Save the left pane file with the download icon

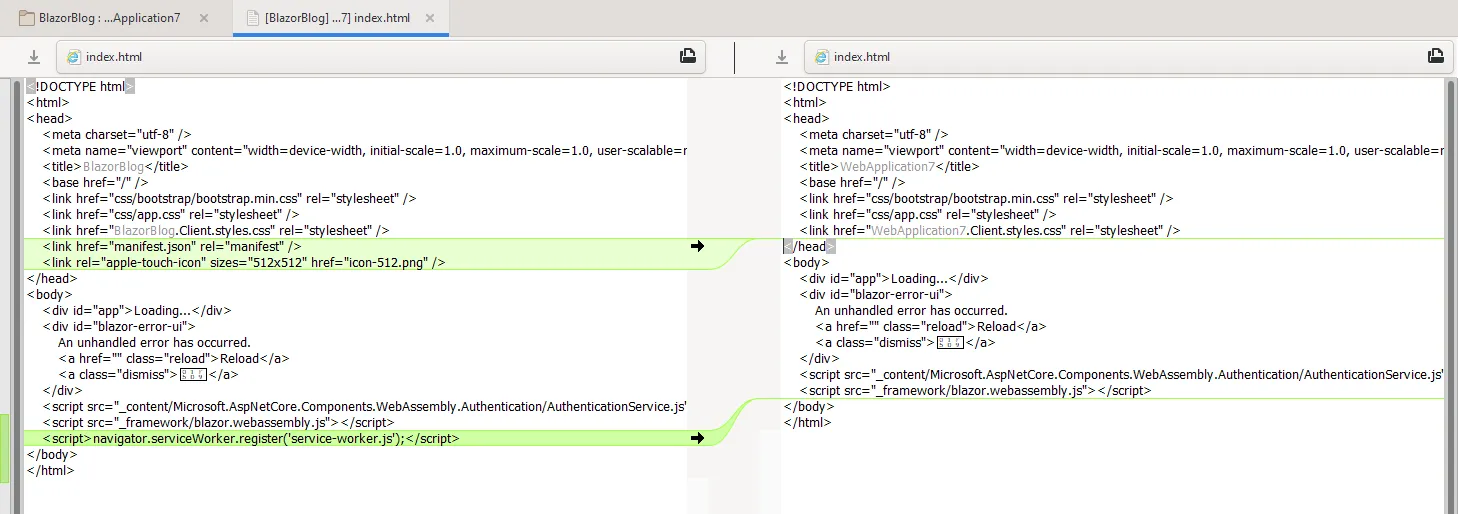click(x=34, y=57)
